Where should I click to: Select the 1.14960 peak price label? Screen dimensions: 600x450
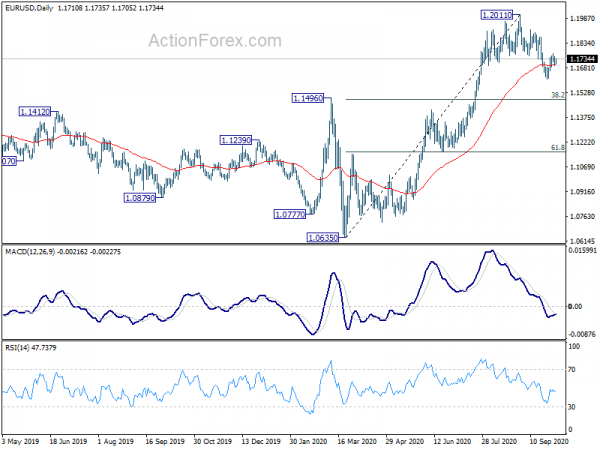pos(308,98)
